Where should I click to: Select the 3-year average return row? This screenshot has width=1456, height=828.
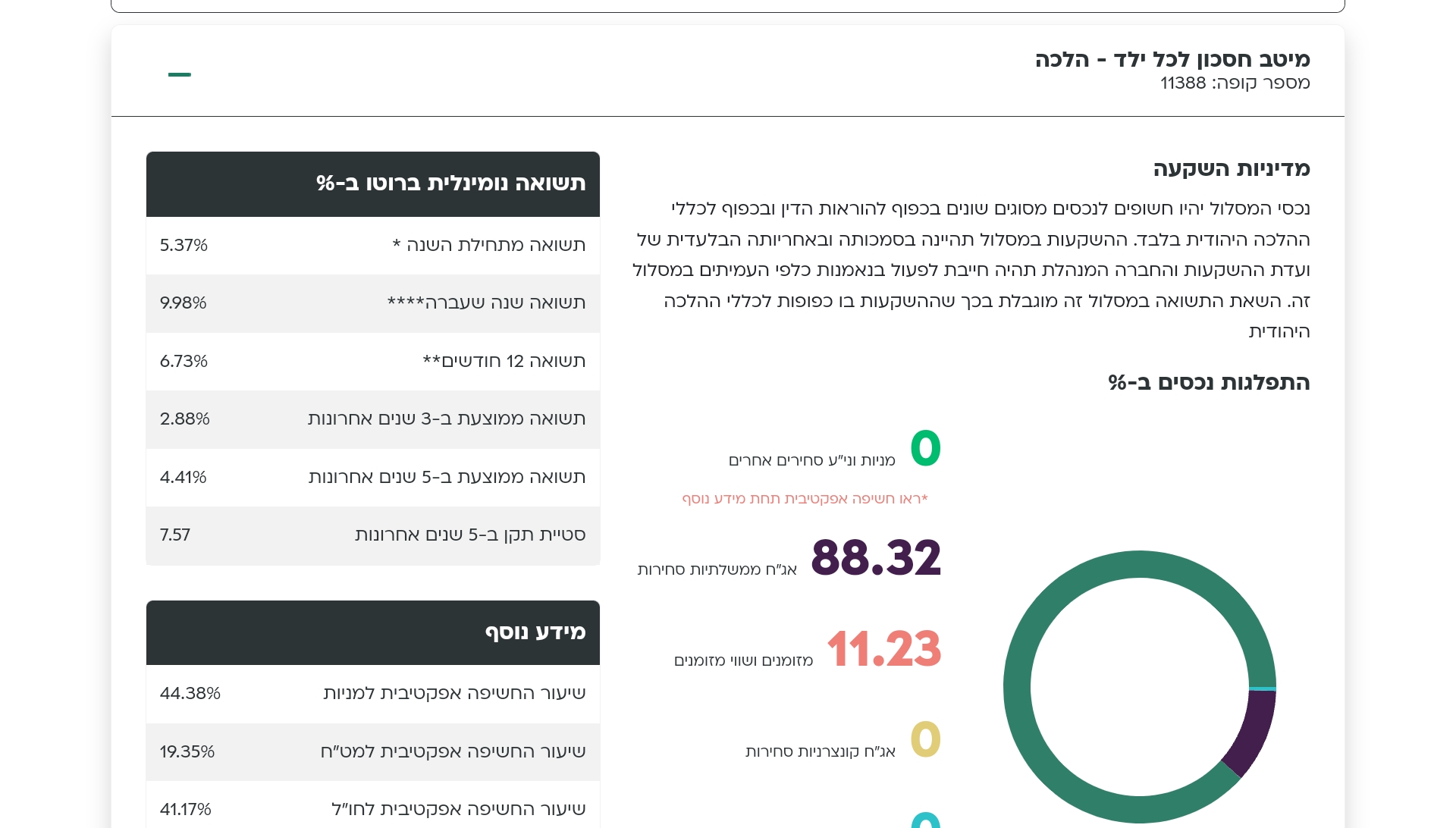pyautogui.click(x=373, y=419)
